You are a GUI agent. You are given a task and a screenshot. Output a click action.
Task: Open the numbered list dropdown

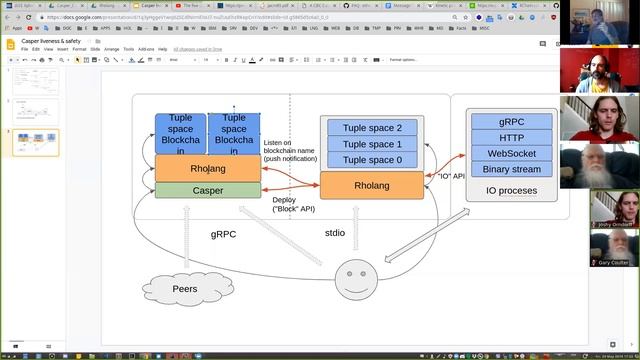320,60
